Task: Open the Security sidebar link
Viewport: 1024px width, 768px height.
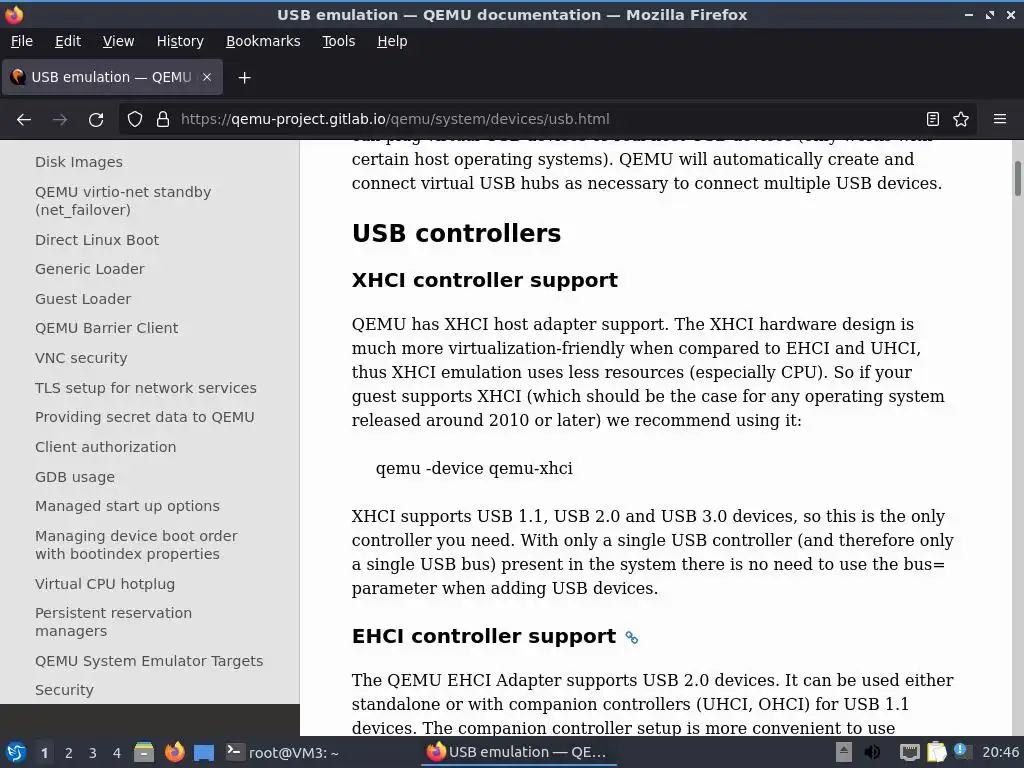Action: 64,690
